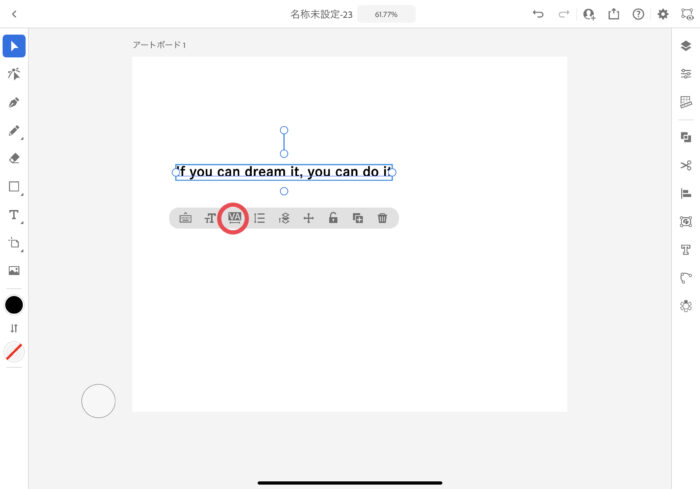Screen dimensions: 700x489
Task: Open the Place image tool
Action: [14, 271]
